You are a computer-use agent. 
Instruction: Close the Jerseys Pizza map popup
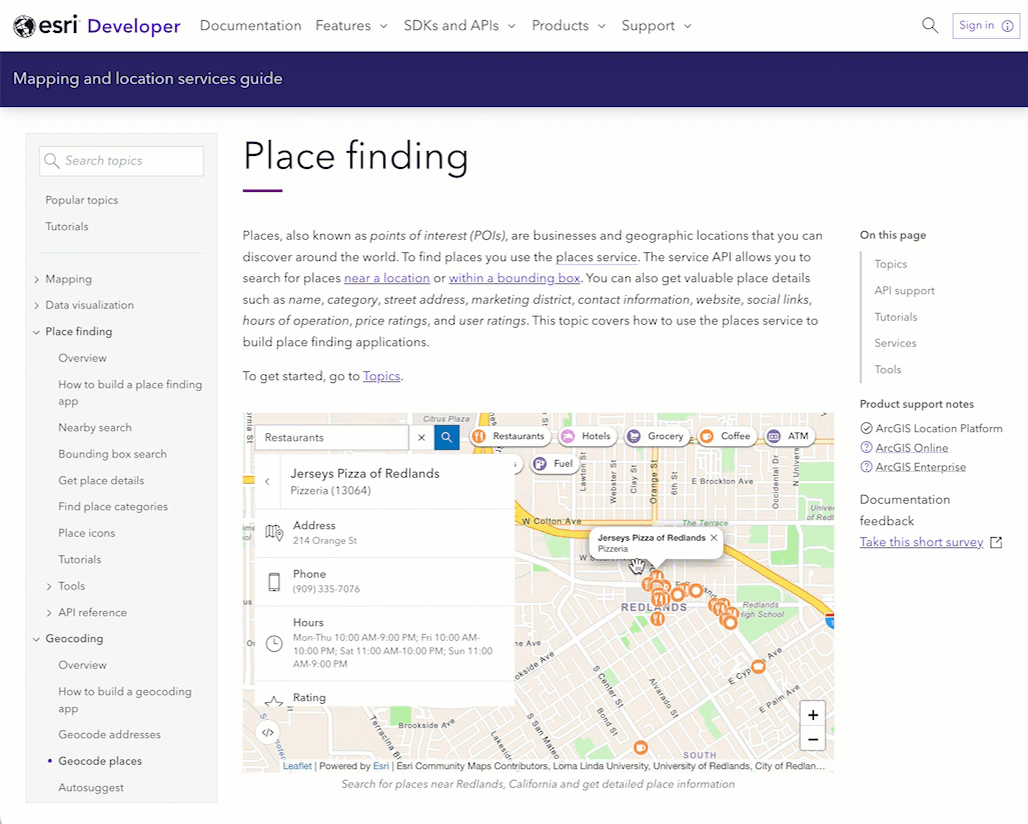coord(714,538)
